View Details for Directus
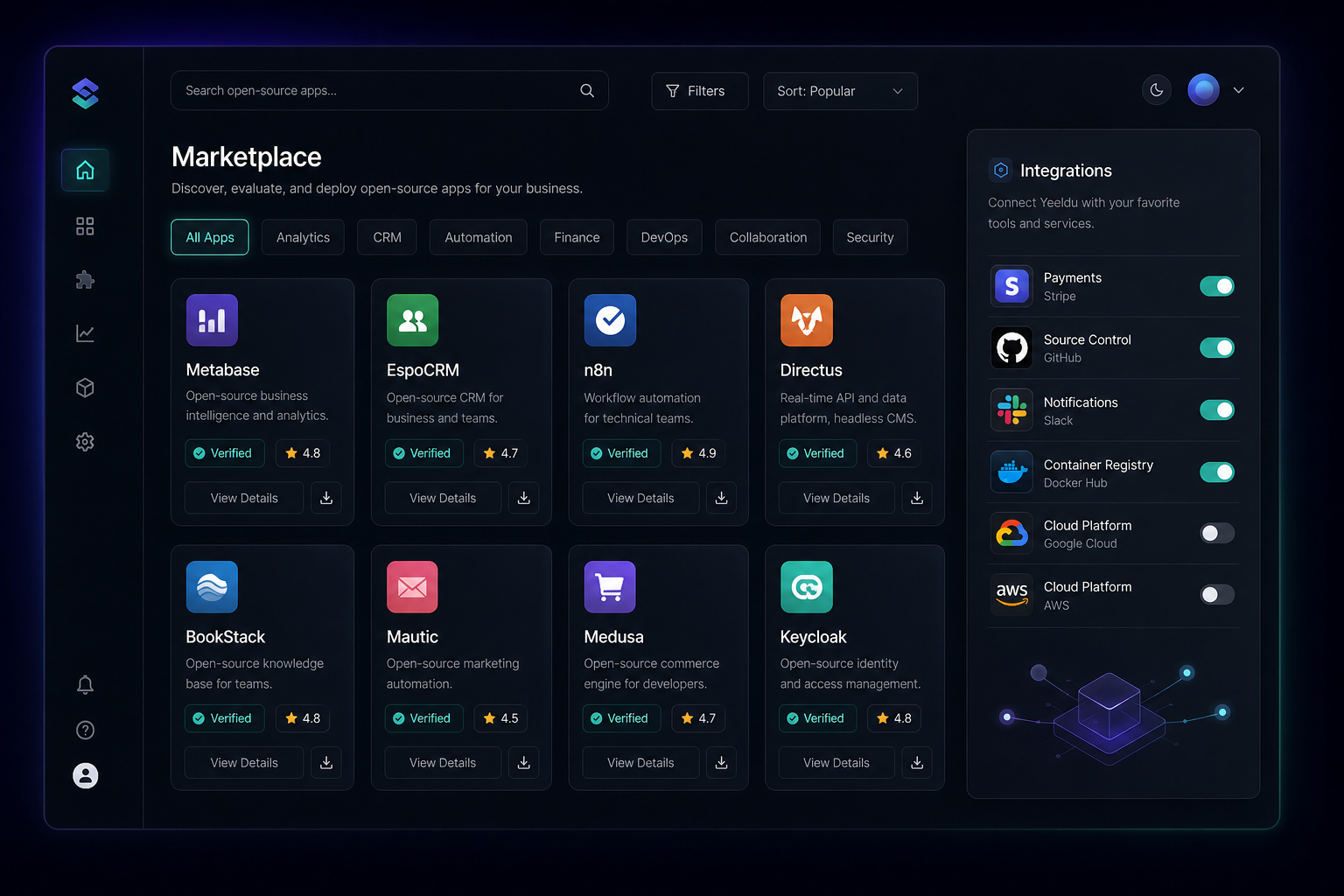This screenshot has height=896, width=1344. click(836, 498)
